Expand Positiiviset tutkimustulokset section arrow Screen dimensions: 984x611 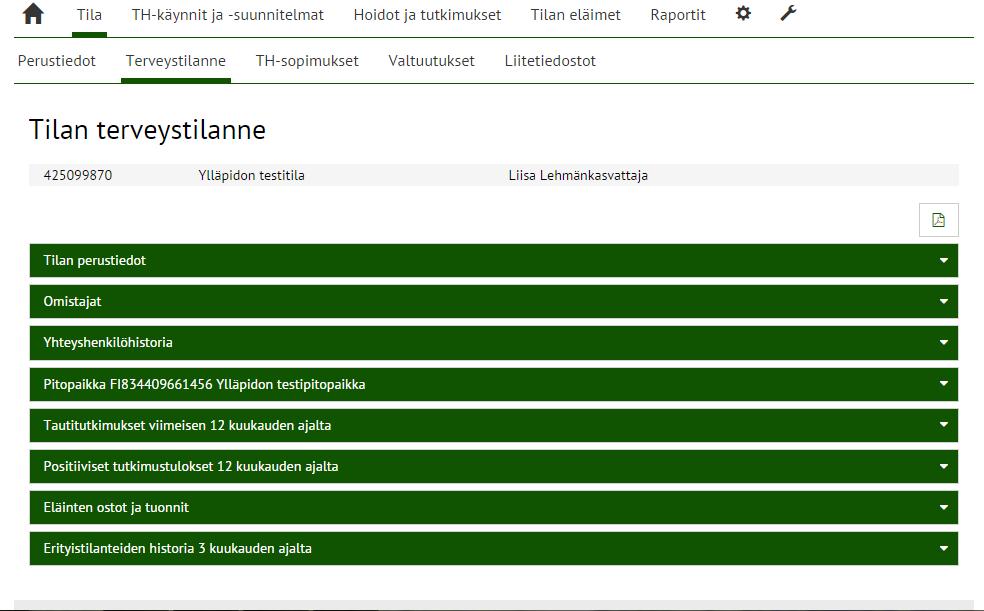[943, 466]
